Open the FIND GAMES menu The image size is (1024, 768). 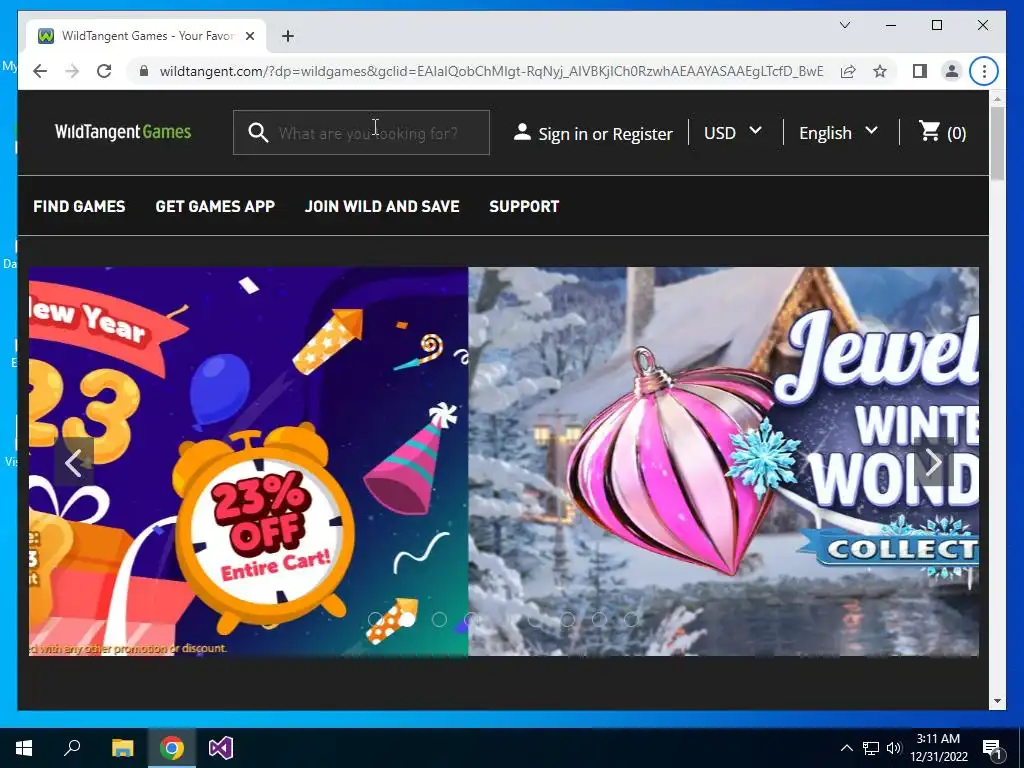[x=79, y=206]
